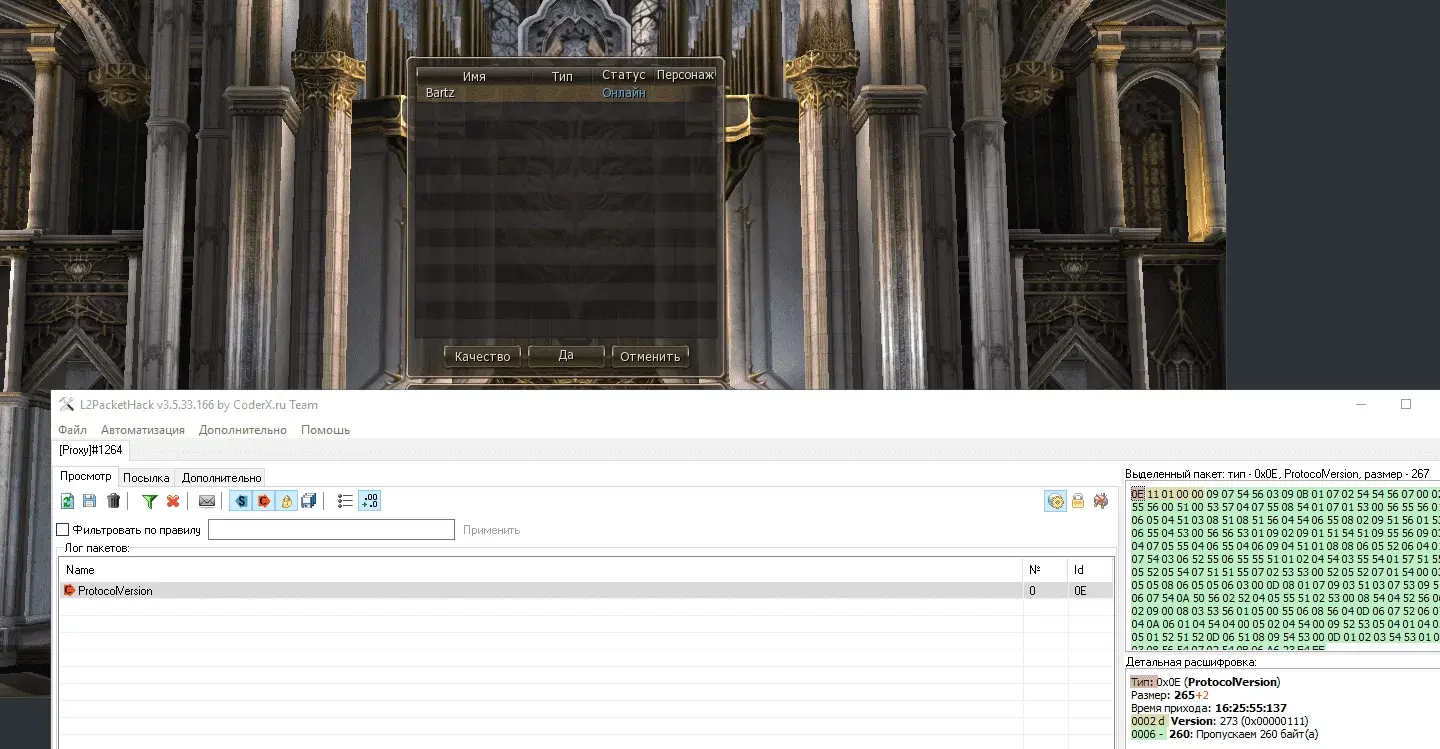Click the 'Персонаж' column header in server list
Screen dimensions: 1440x749
pyautogui.click(x=686, y=76)
